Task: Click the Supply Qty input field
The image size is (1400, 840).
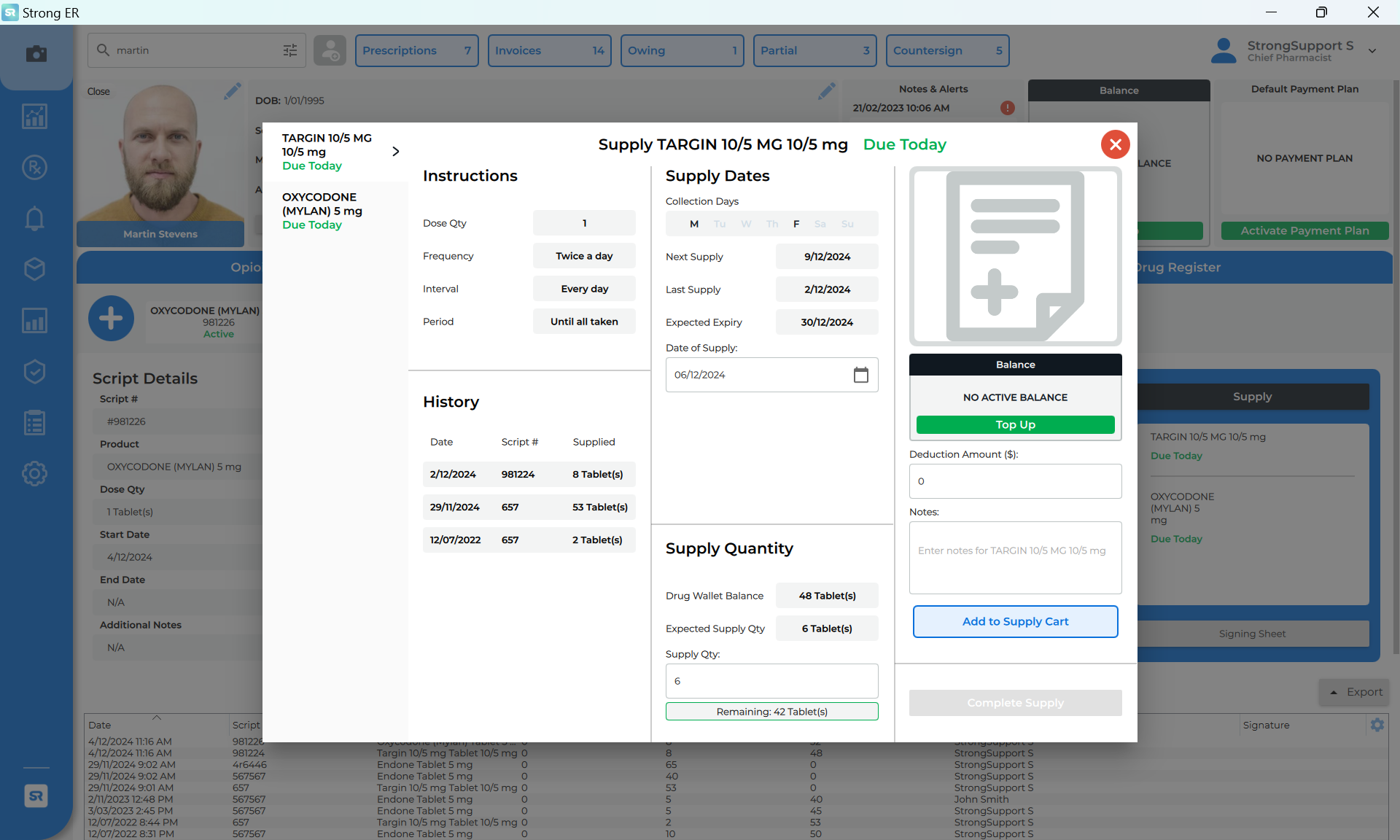Action: pyautogui.click(x=771, y=681)
